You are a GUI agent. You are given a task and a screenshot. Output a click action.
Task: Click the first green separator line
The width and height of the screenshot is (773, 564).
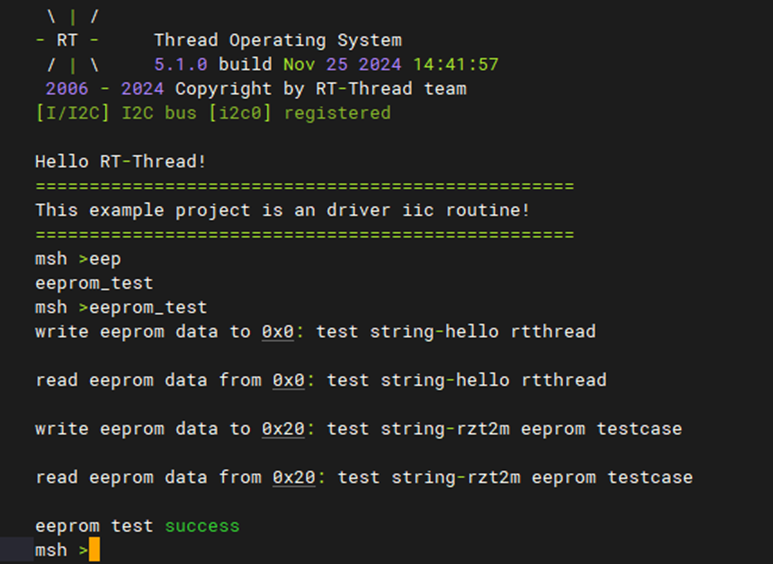click(x=305, y=186)
